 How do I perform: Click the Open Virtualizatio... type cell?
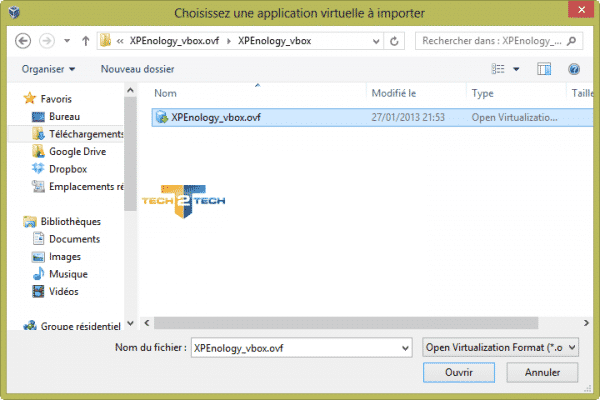point(514,117)
